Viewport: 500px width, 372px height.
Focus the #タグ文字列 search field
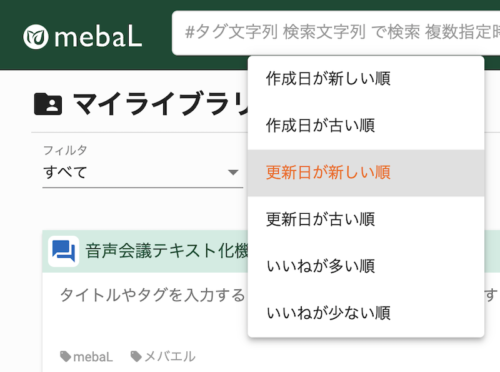(336, 33)
